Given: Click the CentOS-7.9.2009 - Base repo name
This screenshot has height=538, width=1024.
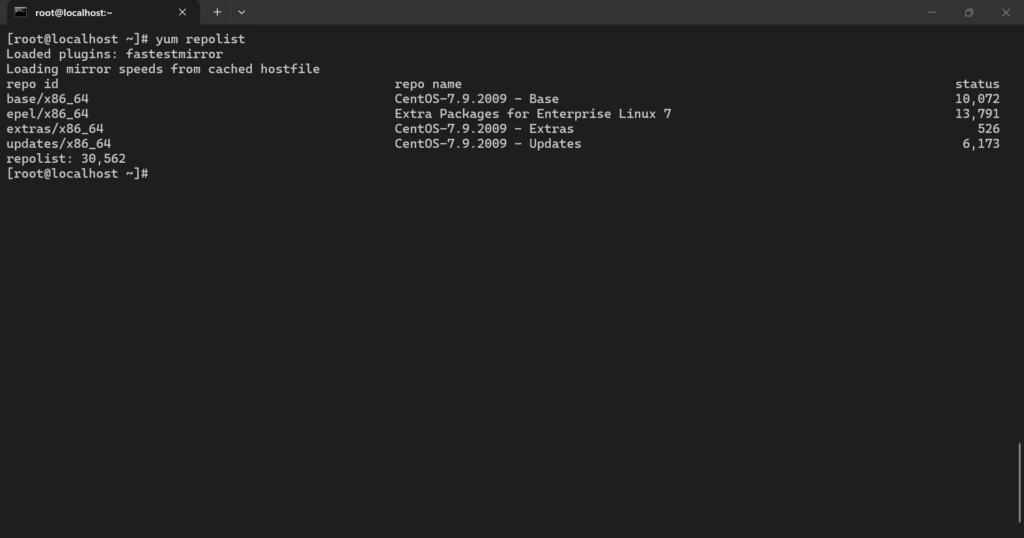Looking at the screenshot, I should tap(477, 99).
